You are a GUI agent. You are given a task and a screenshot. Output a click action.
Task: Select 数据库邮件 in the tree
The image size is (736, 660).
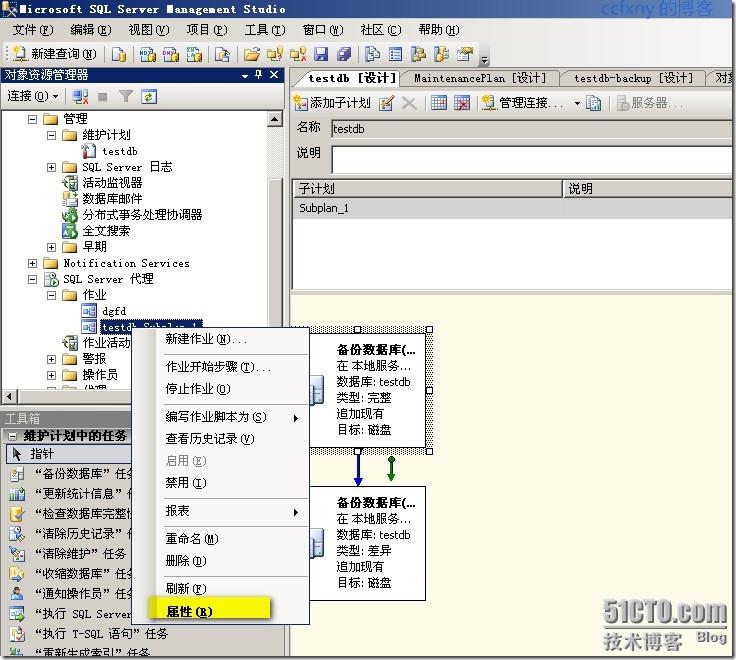(112, 199)
